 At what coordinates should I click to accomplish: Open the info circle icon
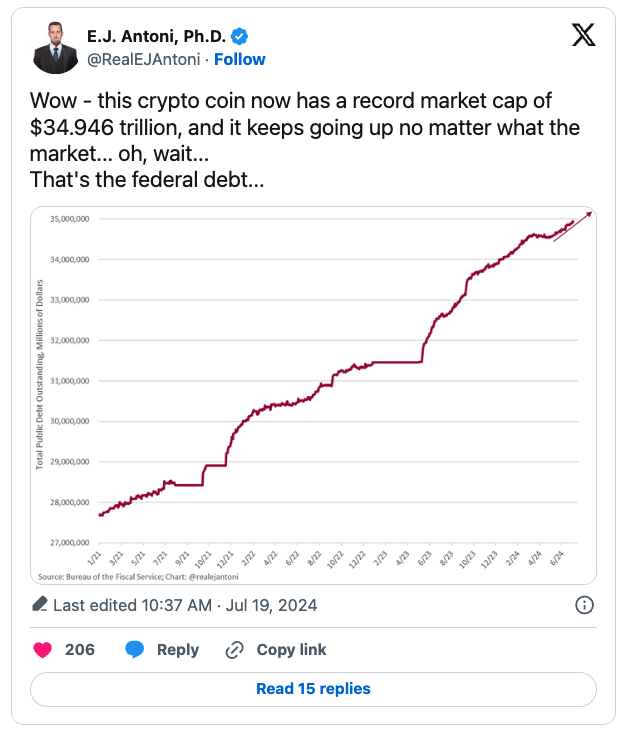(585, 605)
